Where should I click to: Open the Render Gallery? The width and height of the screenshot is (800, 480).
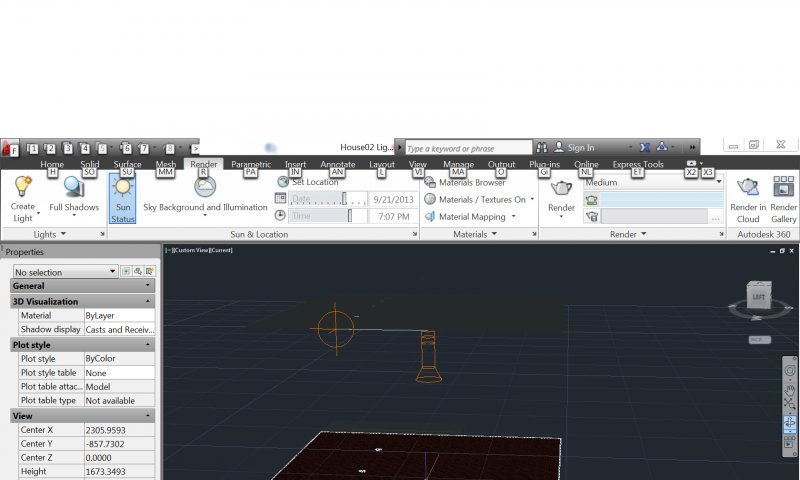point(783,199)
